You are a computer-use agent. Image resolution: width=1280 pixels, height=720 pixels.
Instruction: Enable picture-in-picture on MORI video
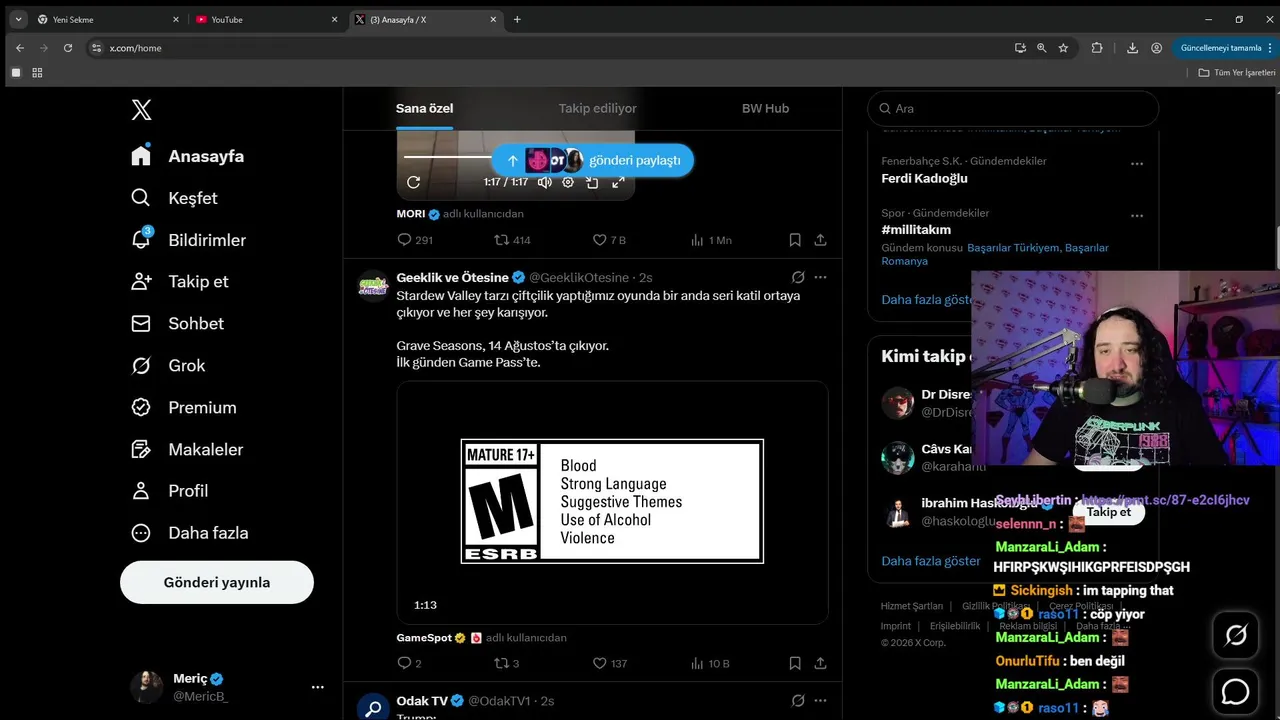coord(592,182)
